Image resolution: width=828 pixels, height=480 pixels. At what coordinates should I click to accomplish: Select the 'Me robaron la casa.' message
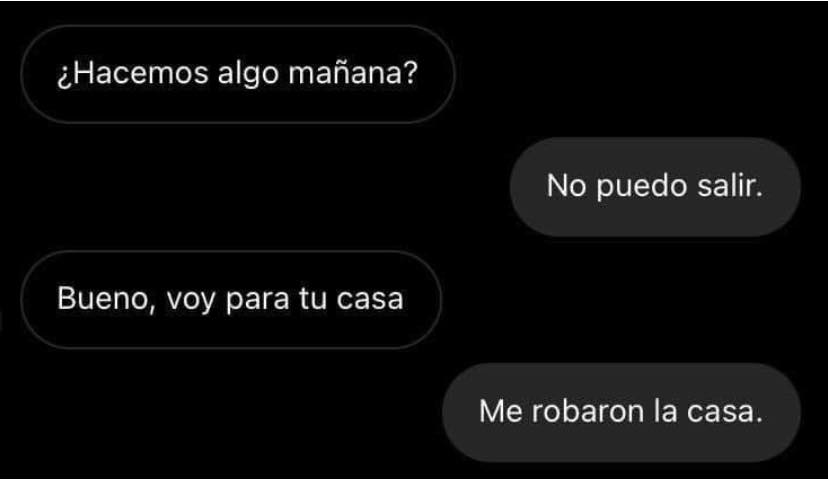pos(621,412)
